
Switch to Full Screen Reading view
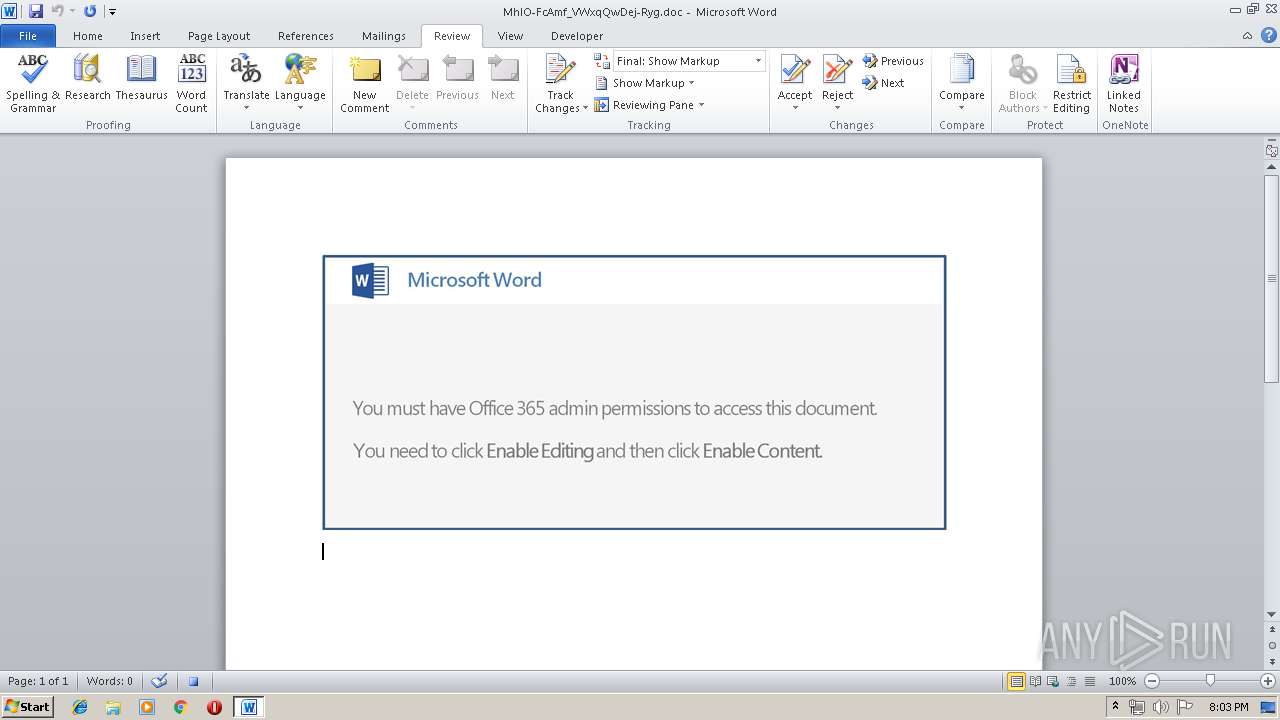pos(1034,681)
